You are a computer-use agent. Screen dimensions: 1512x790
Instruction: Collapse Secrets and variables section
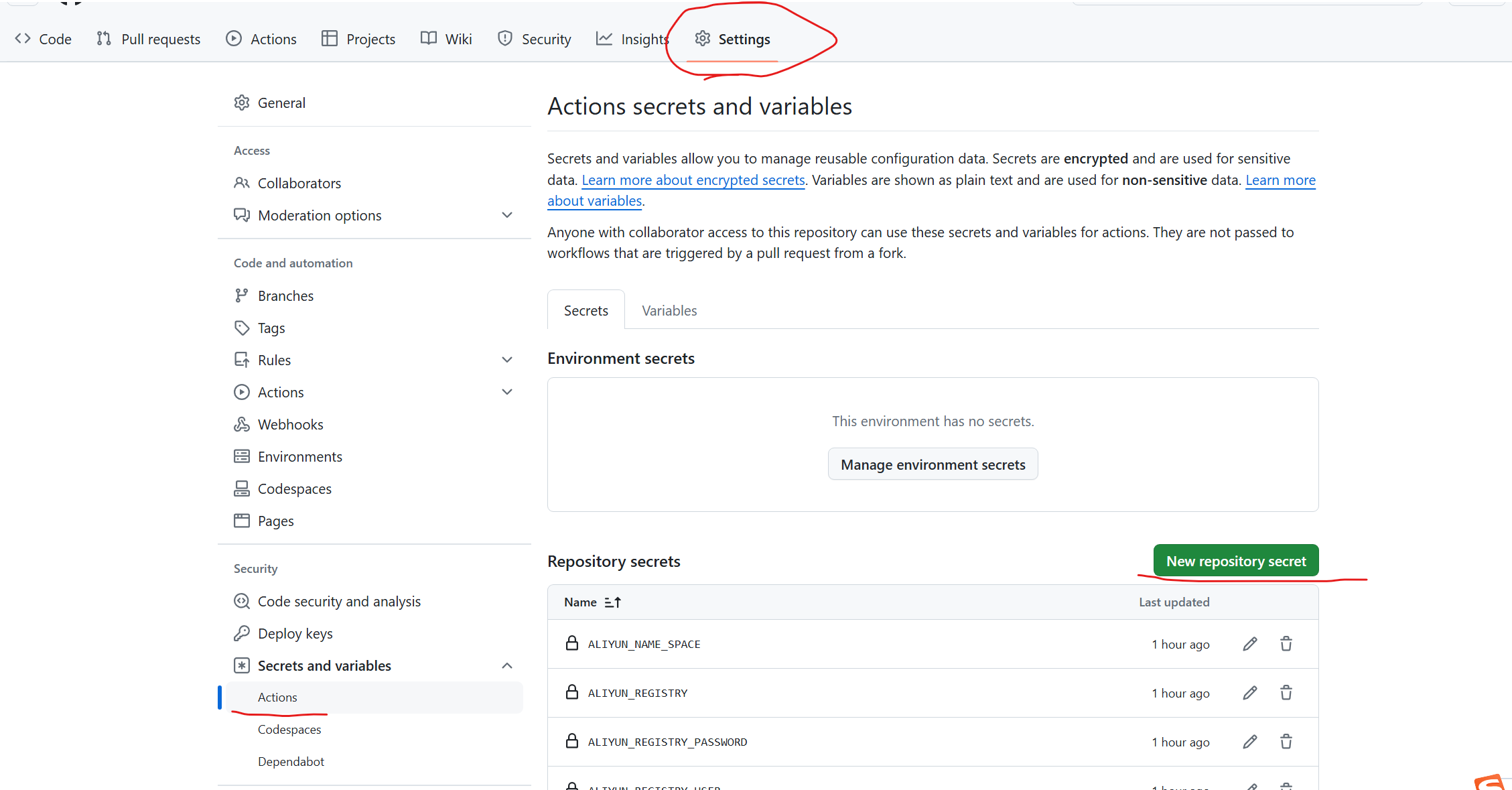[x=506, y=665]
